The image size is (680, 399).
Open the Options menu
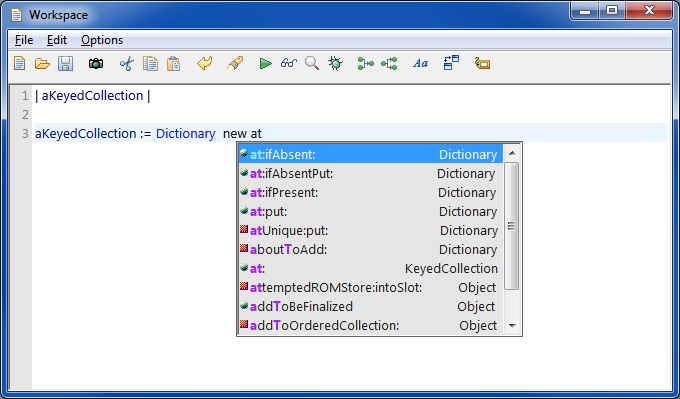[x=102, y=40]
